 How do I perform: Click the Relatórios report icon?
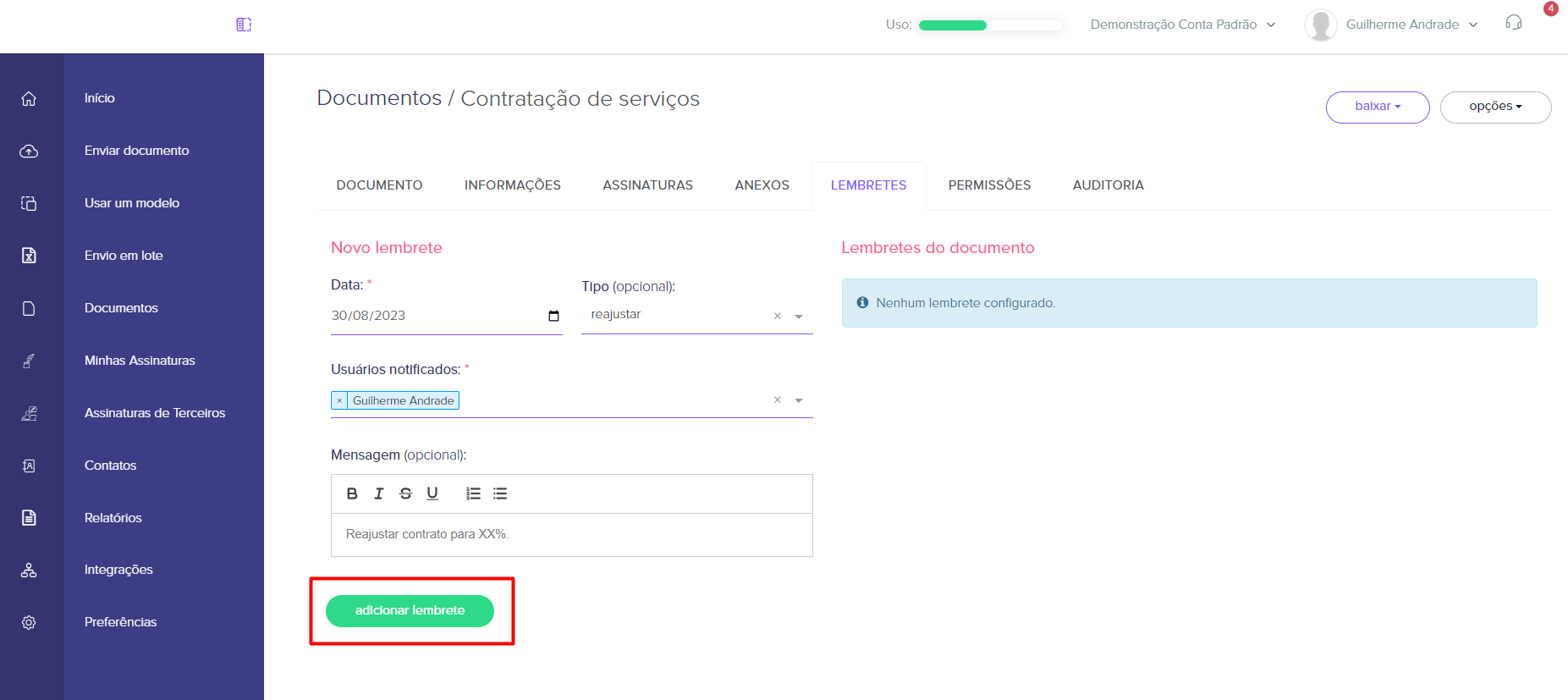(x=29, y=518)
